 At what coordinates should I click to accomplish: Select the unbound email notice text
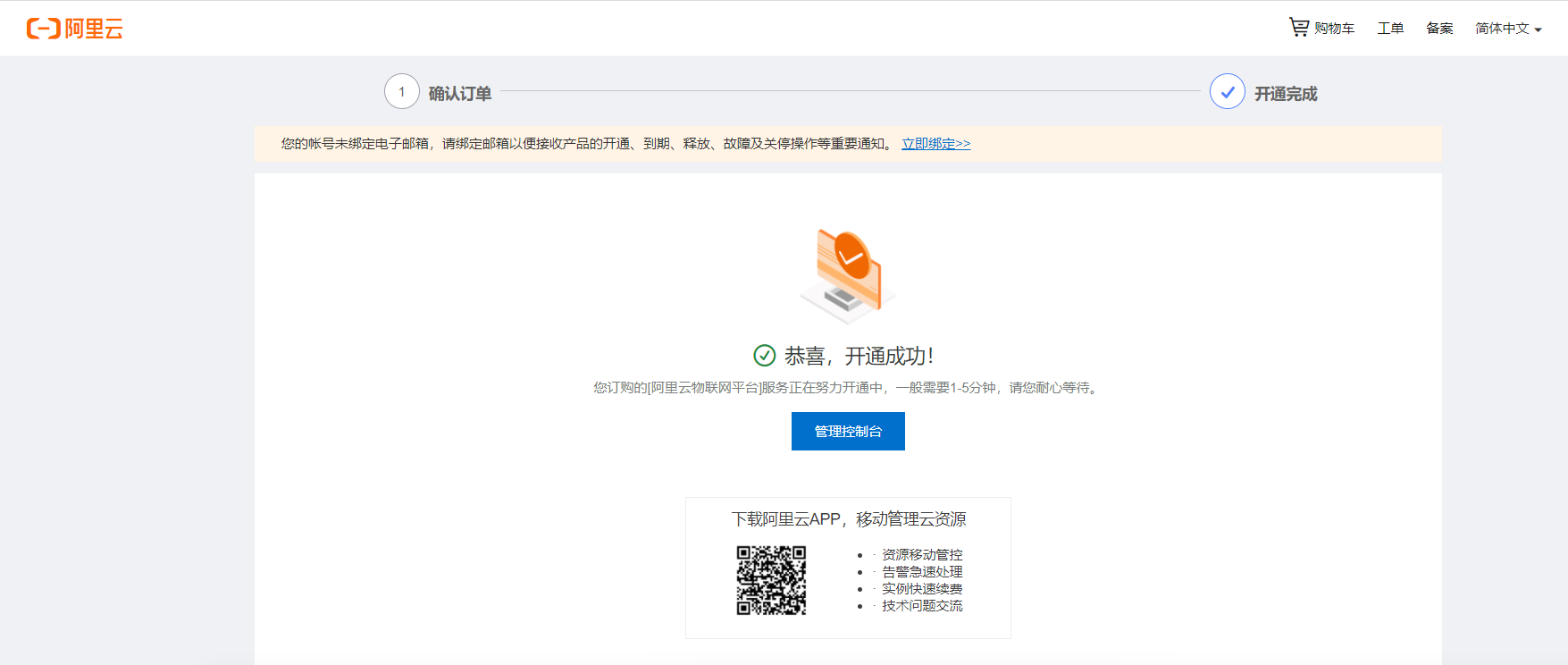pyautogui.click(x=587, y=144)
